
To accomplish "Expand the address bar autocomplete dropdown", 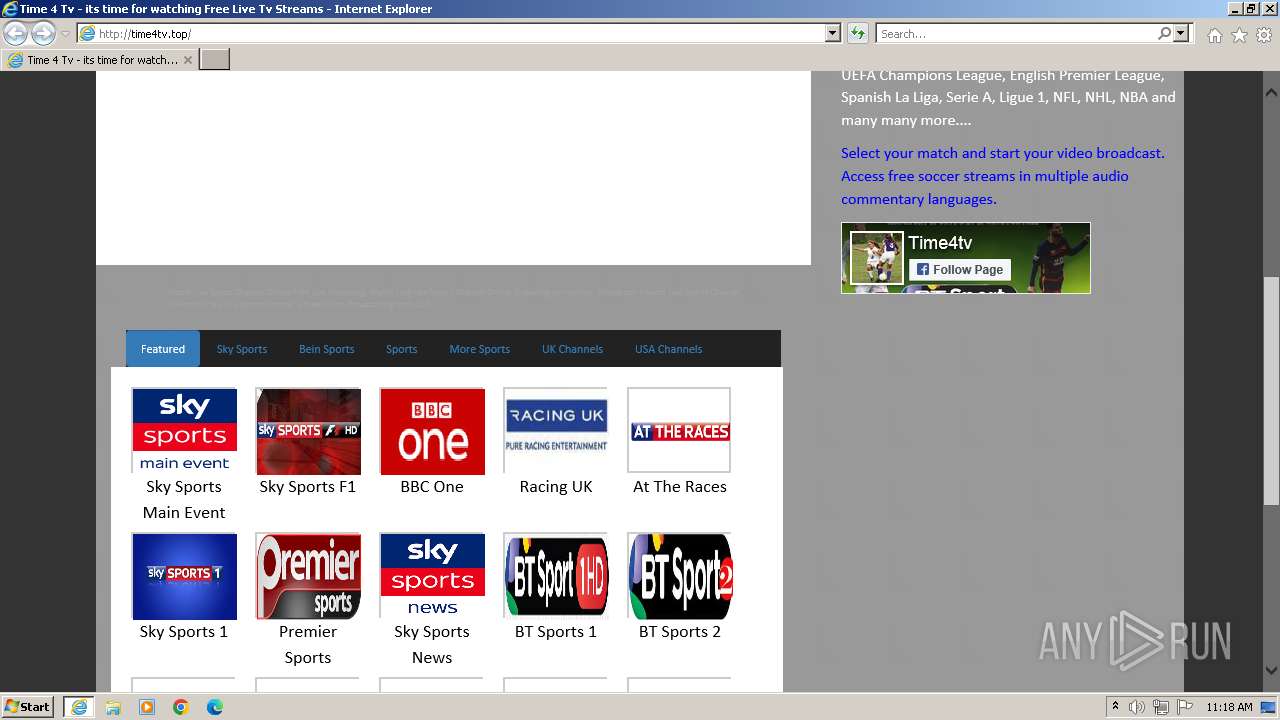I will click(x=833, y=34).
